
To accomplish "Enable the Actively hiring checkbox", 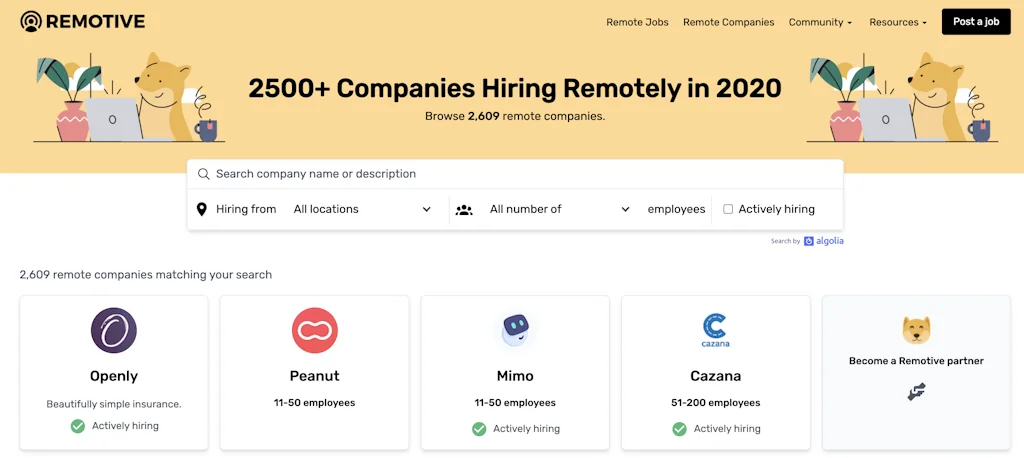I will pos(728,209).
